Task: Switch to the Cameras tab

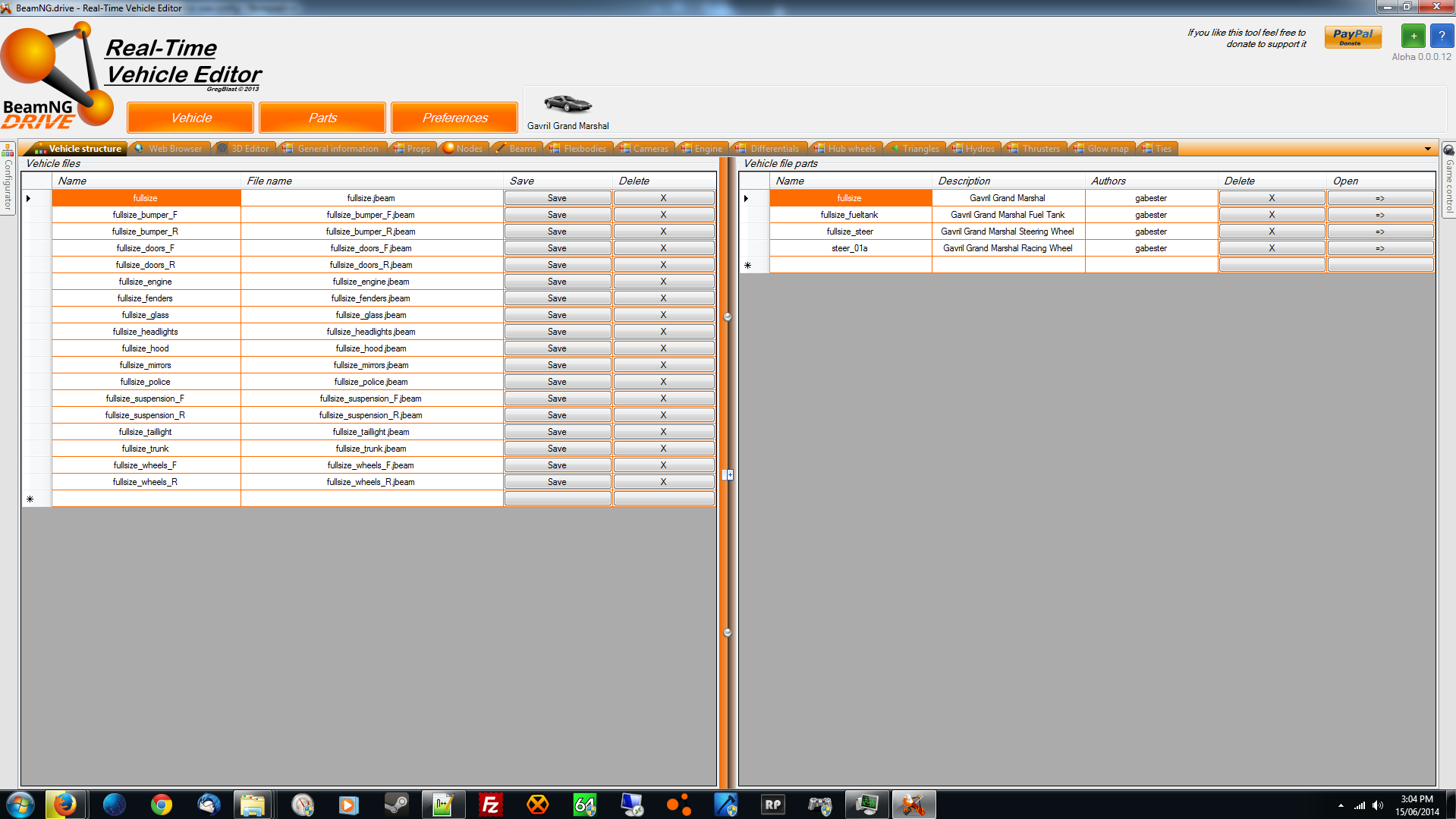Action: pos(644,149)
